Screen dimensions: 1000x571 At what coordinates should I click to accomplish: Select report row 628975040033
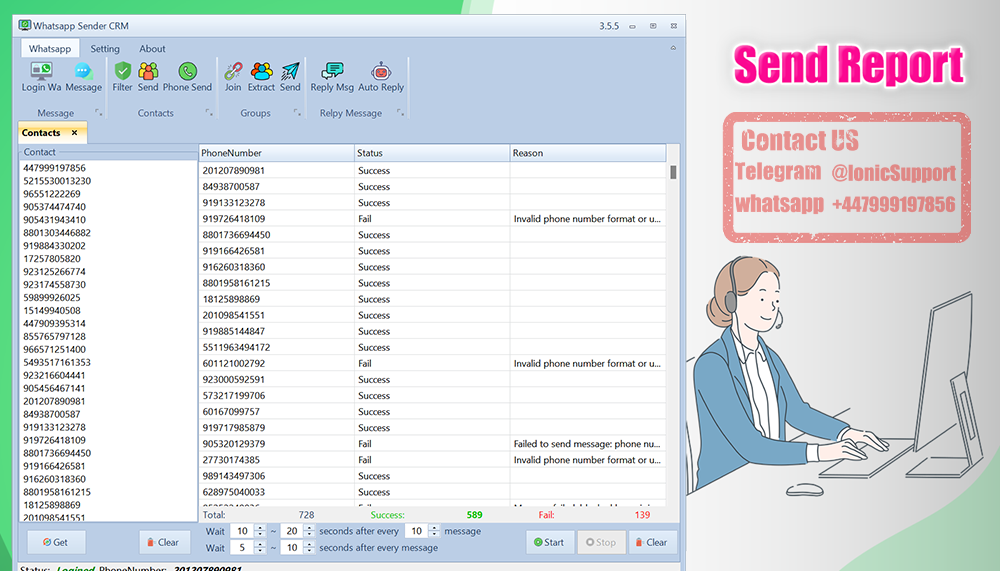[x=432, y=492]
